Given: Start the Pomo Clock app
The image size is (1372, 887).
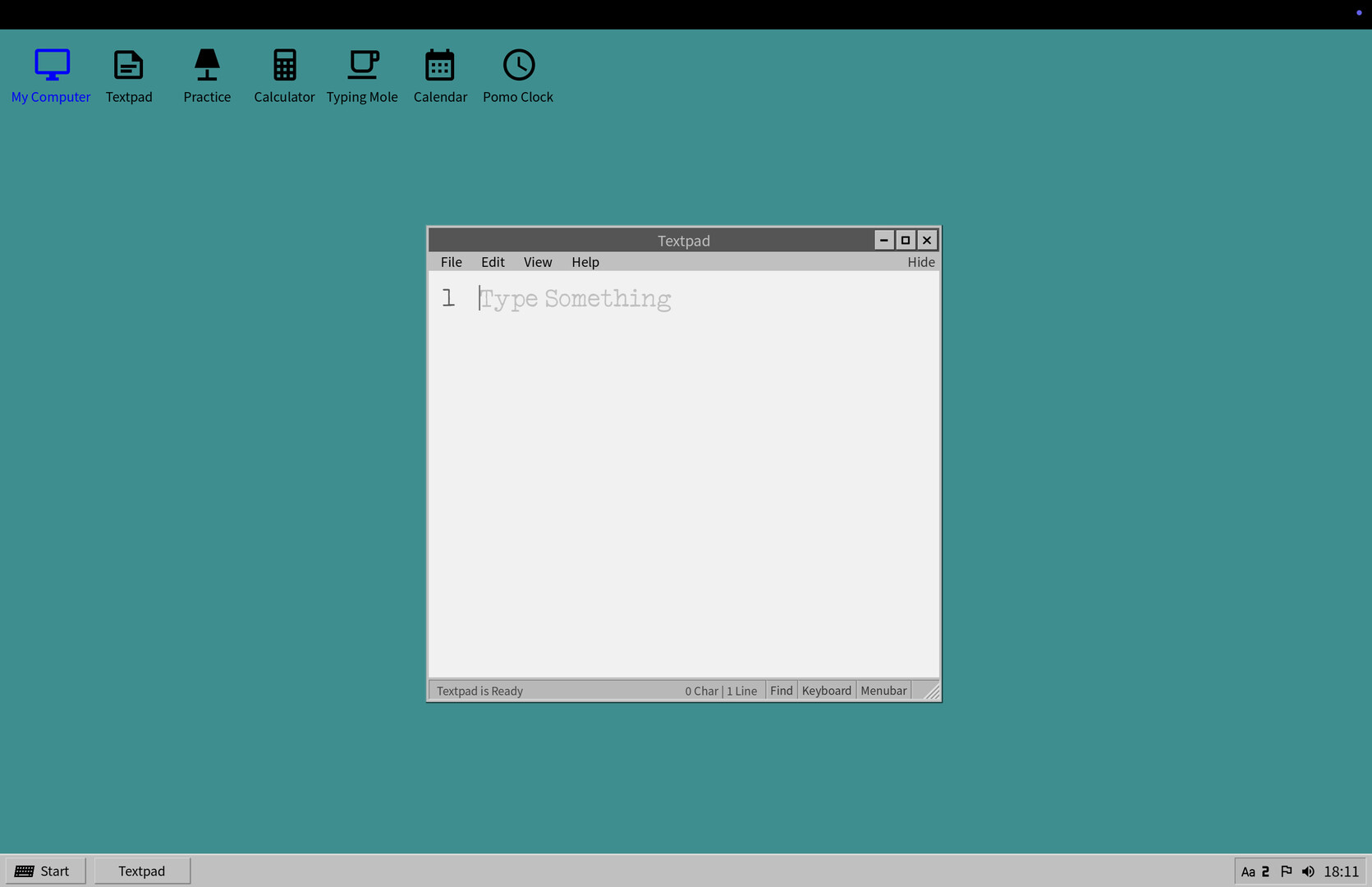Looking at the screenshot, I should point(517,76).
